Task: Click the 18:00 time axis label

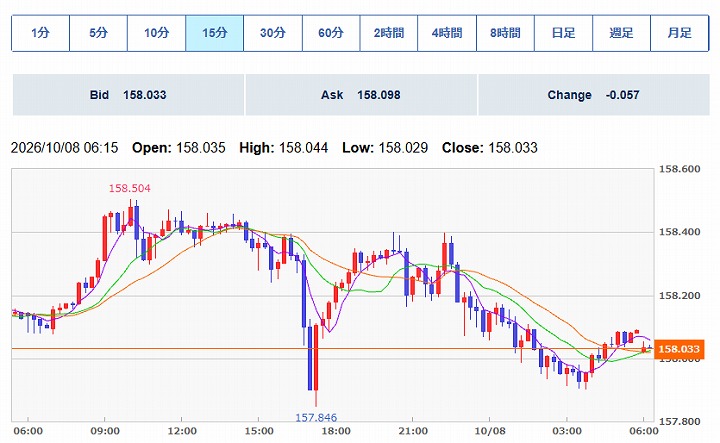Action: tap(336, 432)
